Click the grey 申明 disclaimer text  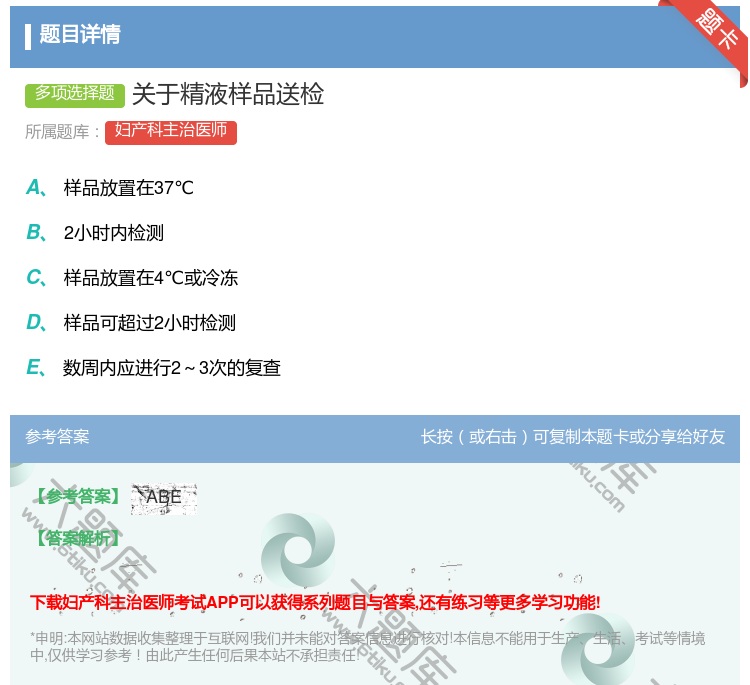(367, 646)
